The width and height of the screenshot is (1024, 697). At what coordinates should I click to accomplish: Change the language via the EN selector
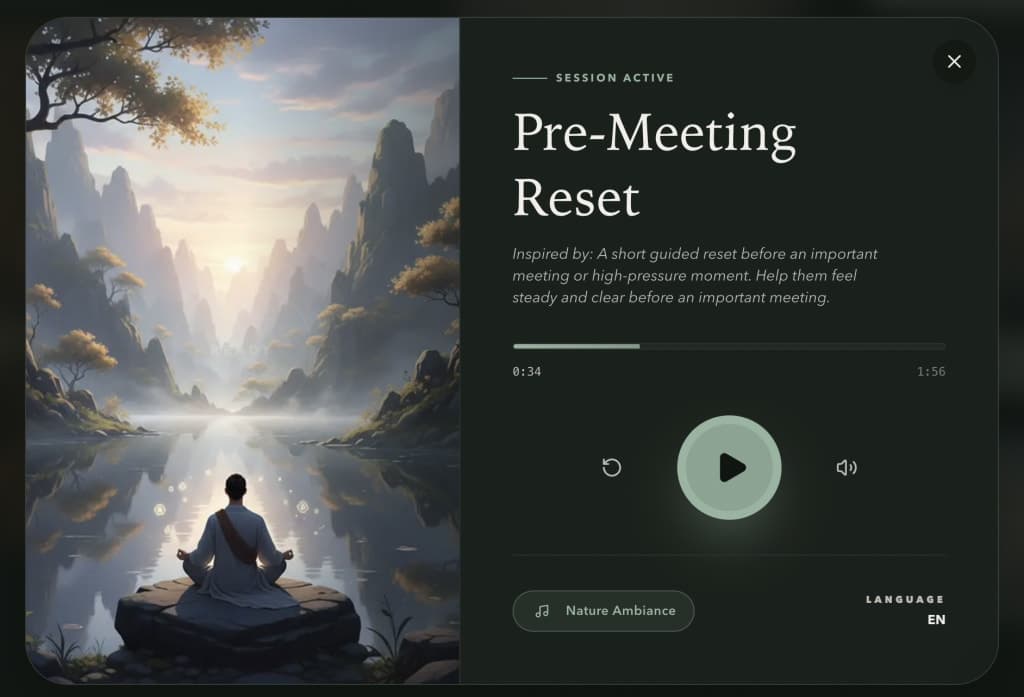(936, 620)
